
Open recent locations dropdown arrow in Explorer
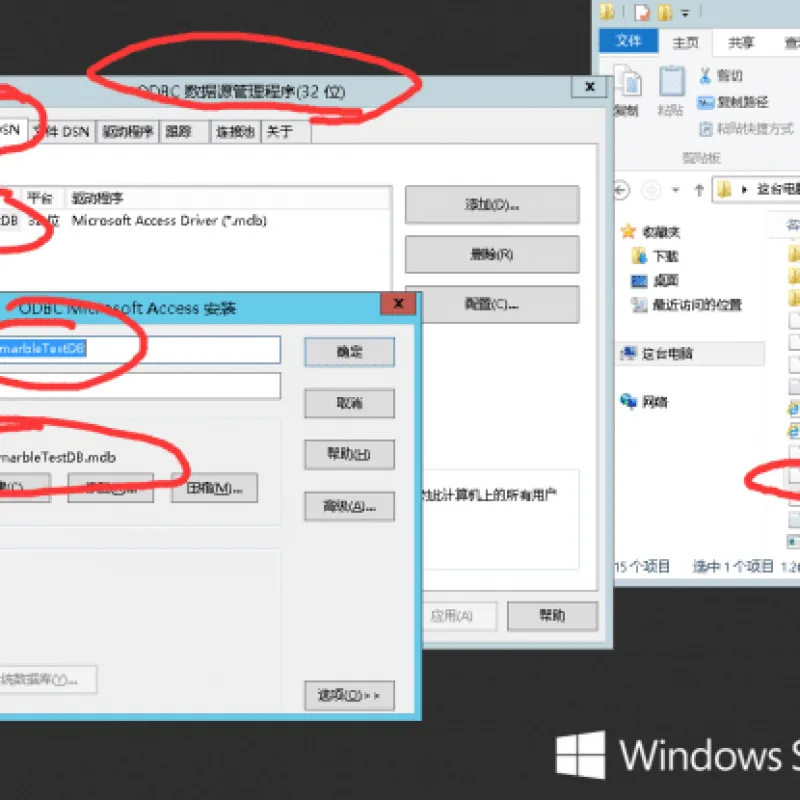pyautogui.click(x=676, y=191)
